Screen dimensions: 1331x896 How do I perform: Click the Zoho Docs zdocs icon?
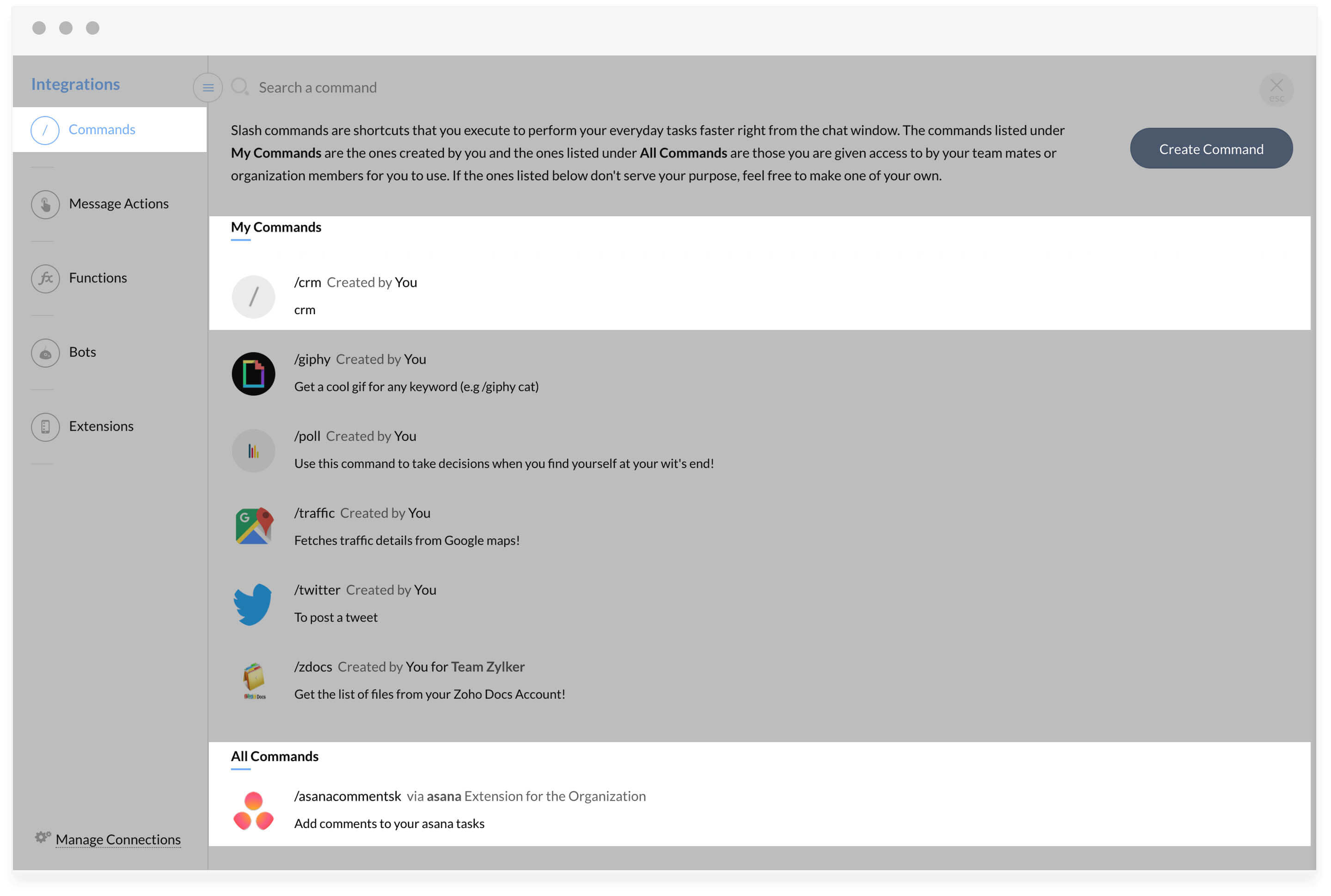pyautogui.click(x=254, y=681)
